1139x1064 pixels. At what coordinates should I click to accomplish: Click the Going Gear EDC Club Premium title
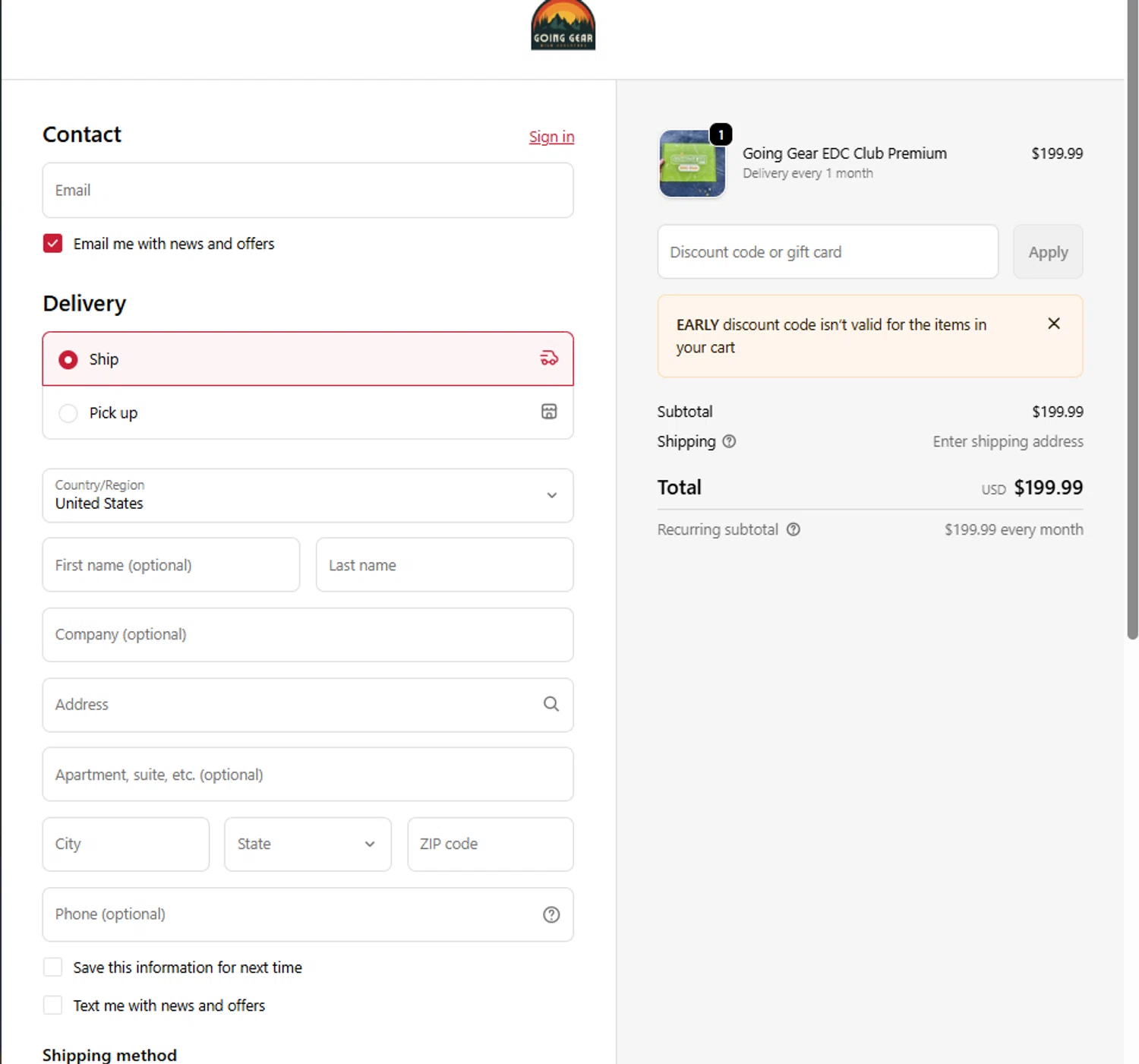coord(844,153)
